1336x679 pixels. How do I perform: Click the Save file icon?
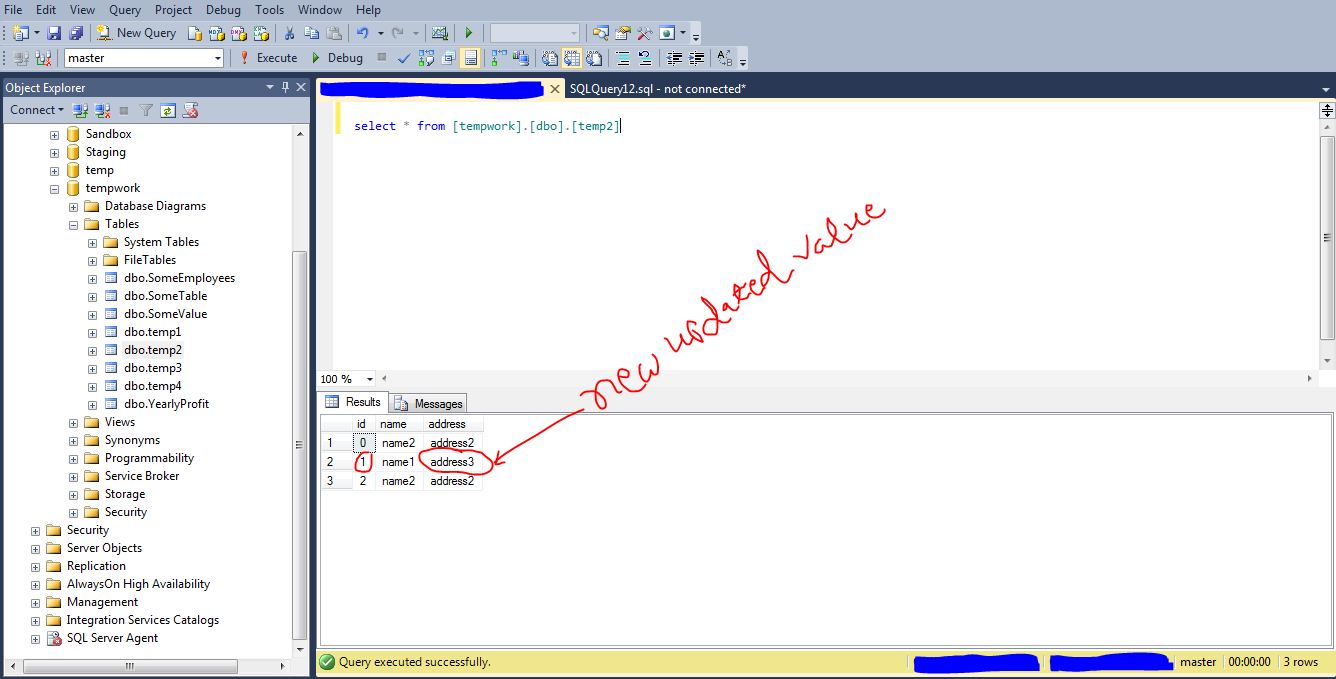coord(55,33)
